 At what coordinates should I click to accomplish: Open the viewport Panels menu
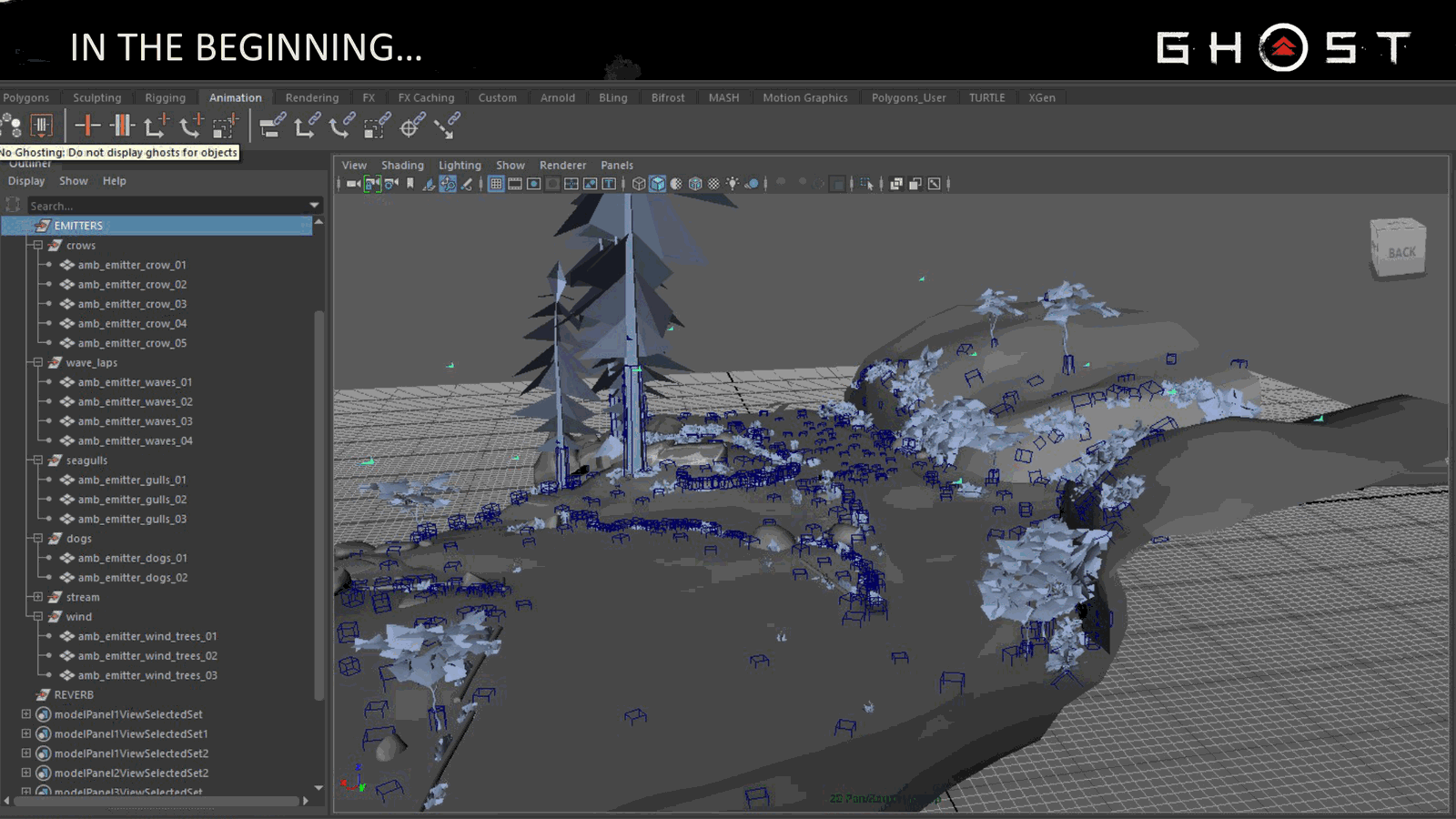(617, 166)
